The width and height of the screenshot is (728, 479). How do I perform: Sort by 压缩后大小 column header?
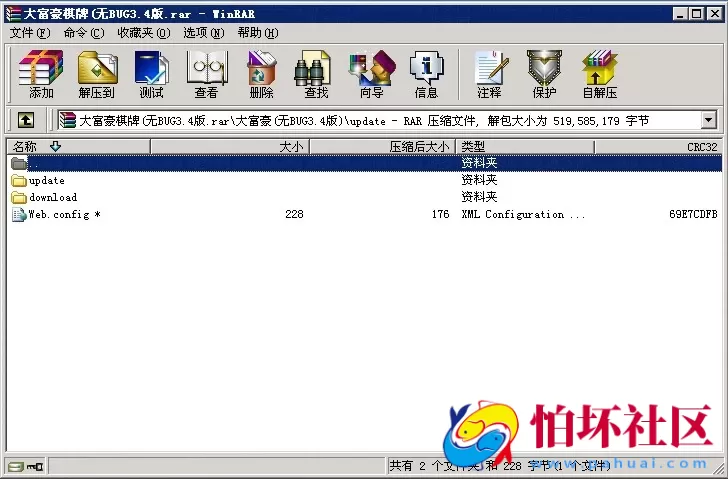click(383, 147)
